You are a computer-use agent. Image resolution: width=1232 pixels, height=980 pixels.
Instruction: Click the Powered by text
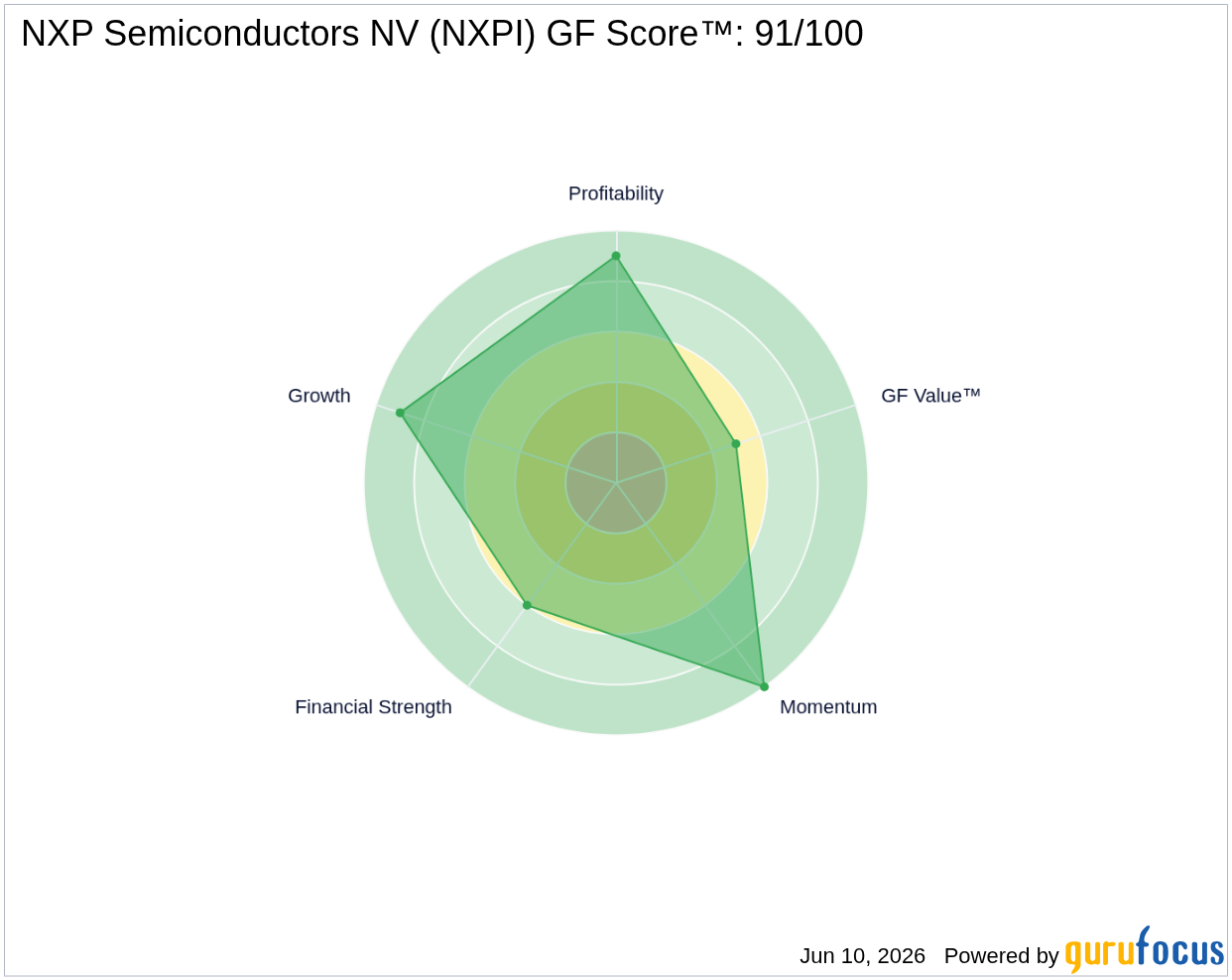click(x=1001, y=956)
